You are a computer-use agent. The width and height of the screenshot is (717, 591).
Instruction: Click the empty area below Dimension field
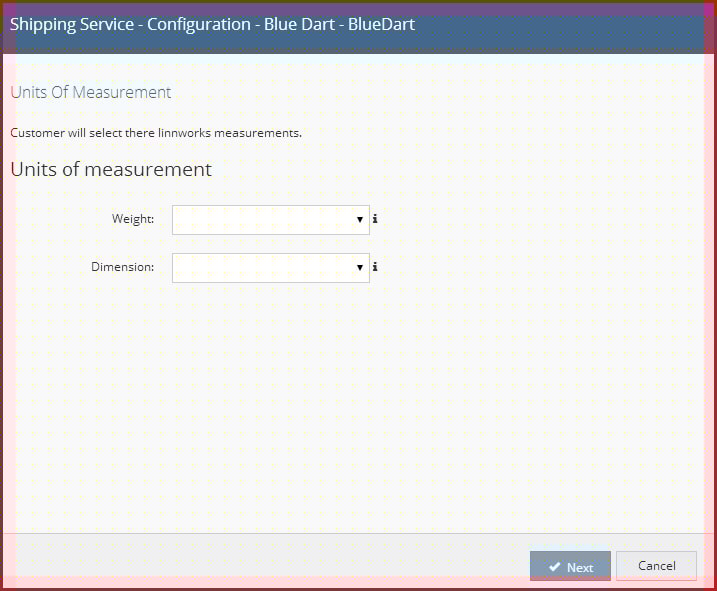coord(358,407)
